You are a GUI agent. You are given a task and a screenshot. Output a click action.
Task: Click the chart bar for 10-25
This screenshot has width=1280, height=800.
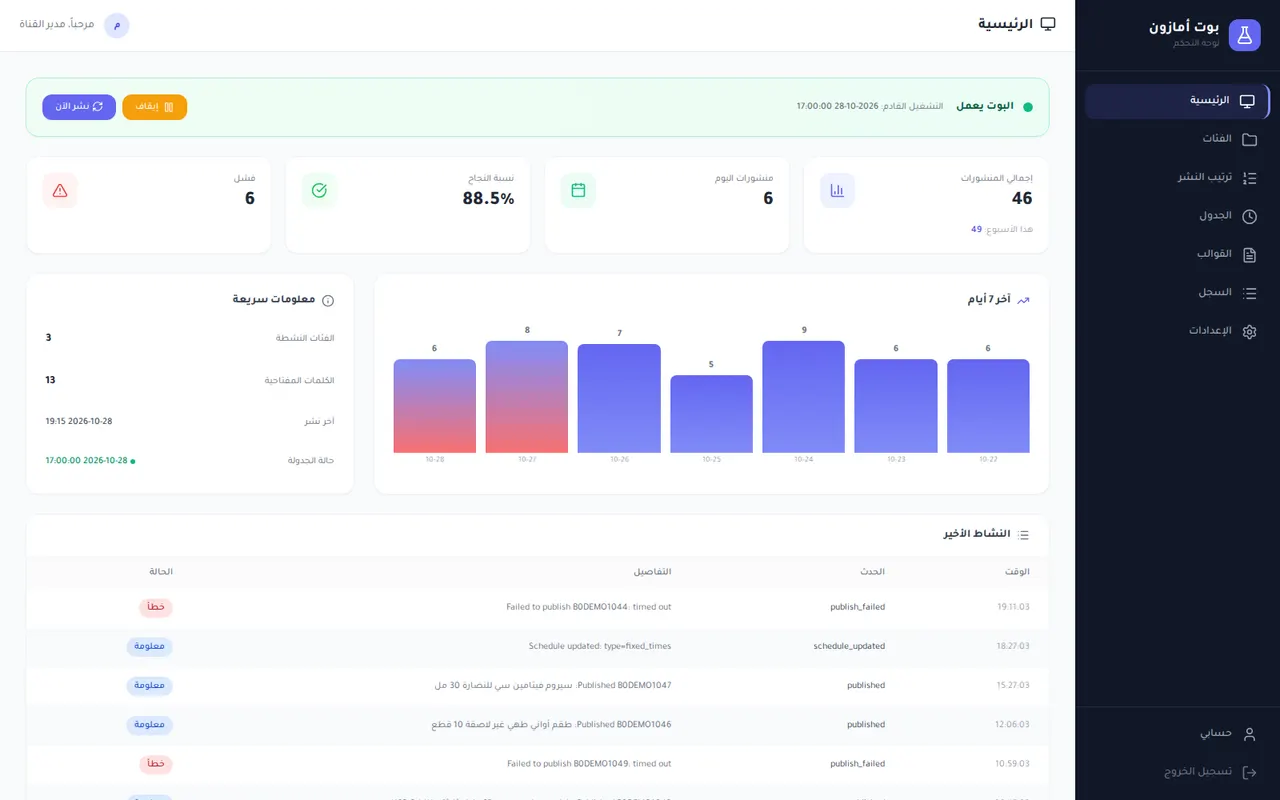pos(711,414)
